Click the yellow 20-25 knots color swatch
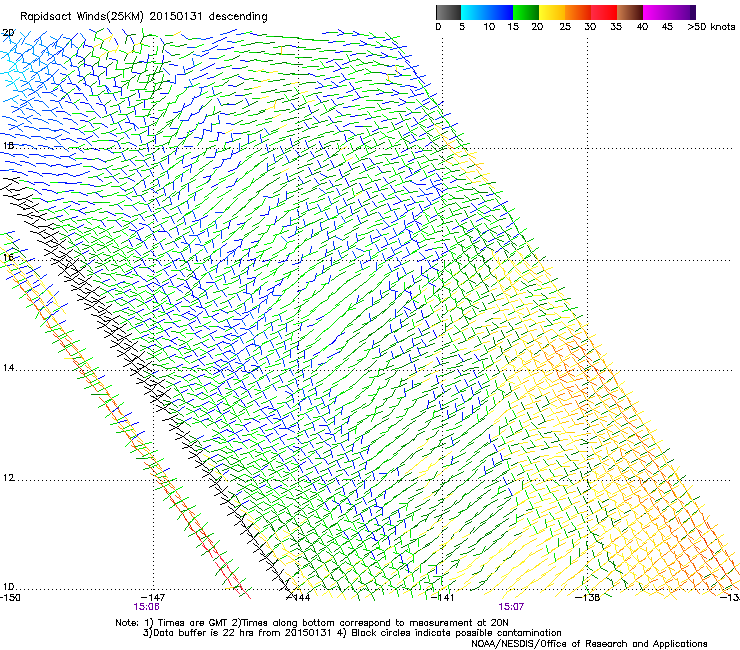740x650 pixels. pos(552,12)
